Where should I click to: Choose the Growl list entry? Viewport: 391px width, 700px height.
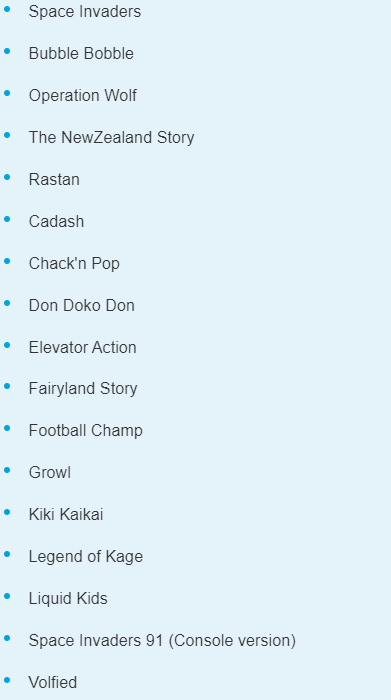[x=50, y=472]
